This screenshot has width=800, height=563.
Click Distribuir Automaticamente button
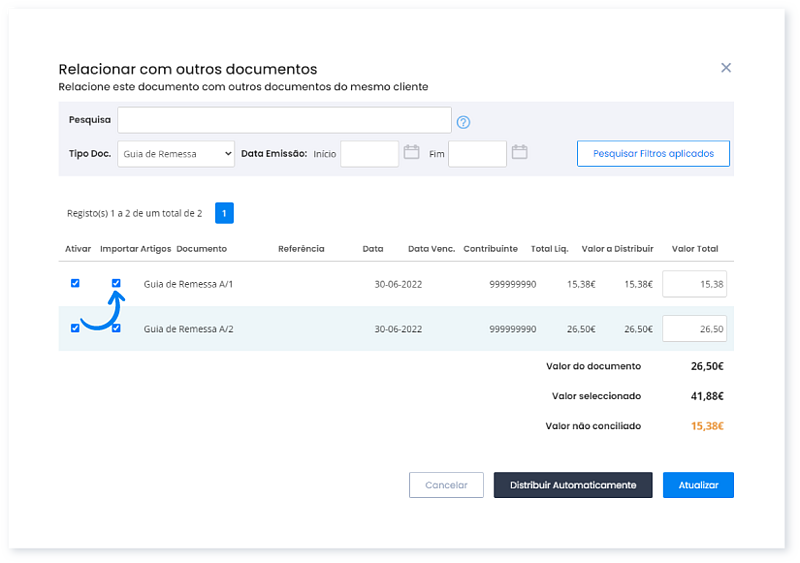coord(573,485)
